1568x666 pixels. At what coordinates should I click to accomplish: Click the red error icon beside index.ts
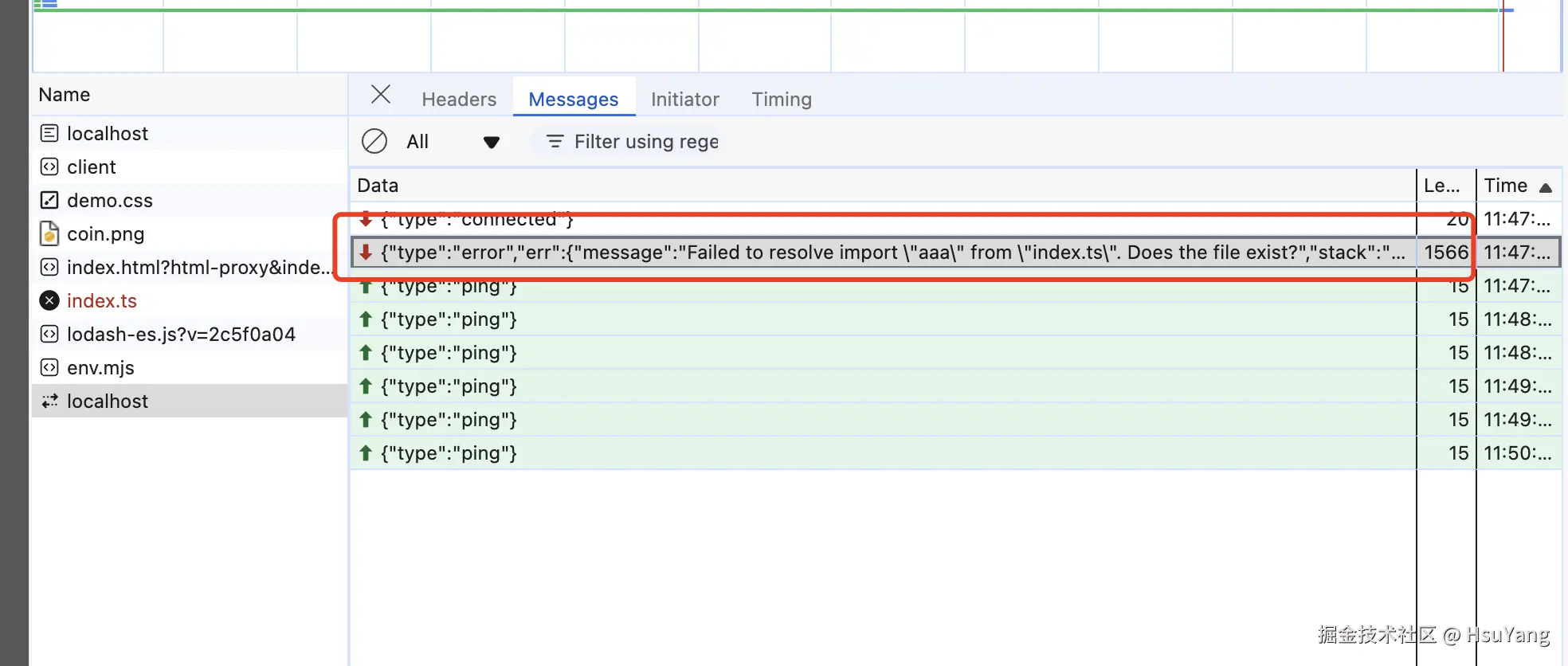coord(49,300)
